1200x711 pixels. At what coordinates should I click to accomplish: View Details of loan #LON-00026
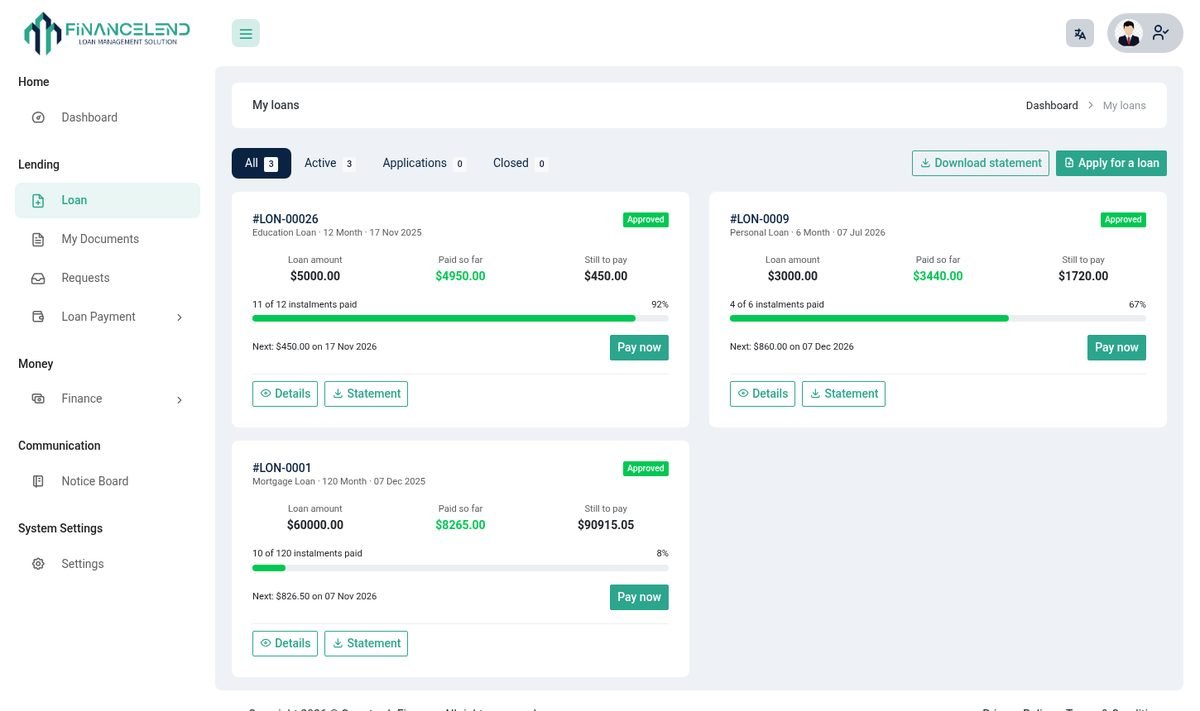pyautogui.click(x=285, y=394)
